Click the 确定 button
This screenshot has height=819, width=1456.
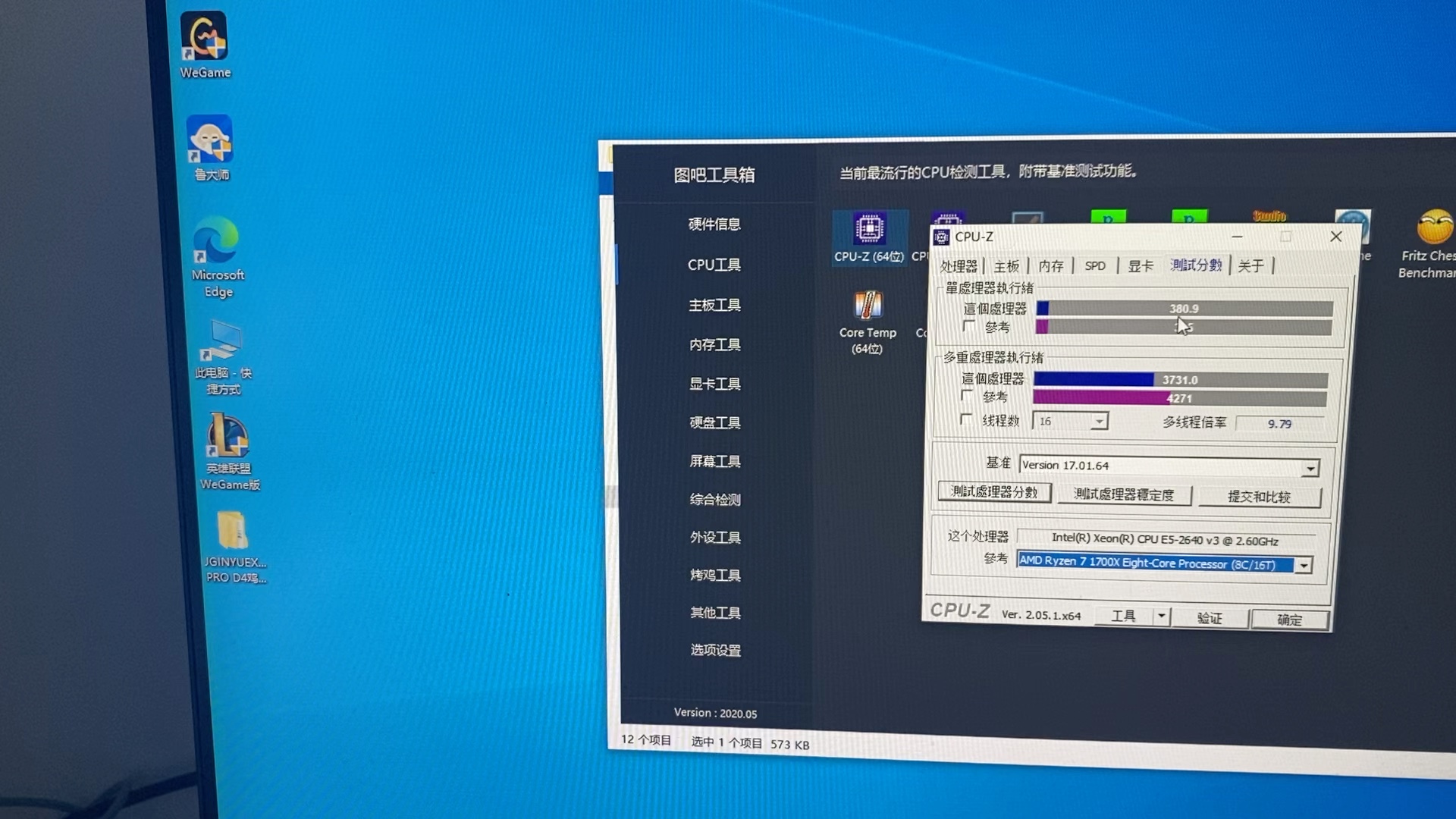[x=1289, y=620]
